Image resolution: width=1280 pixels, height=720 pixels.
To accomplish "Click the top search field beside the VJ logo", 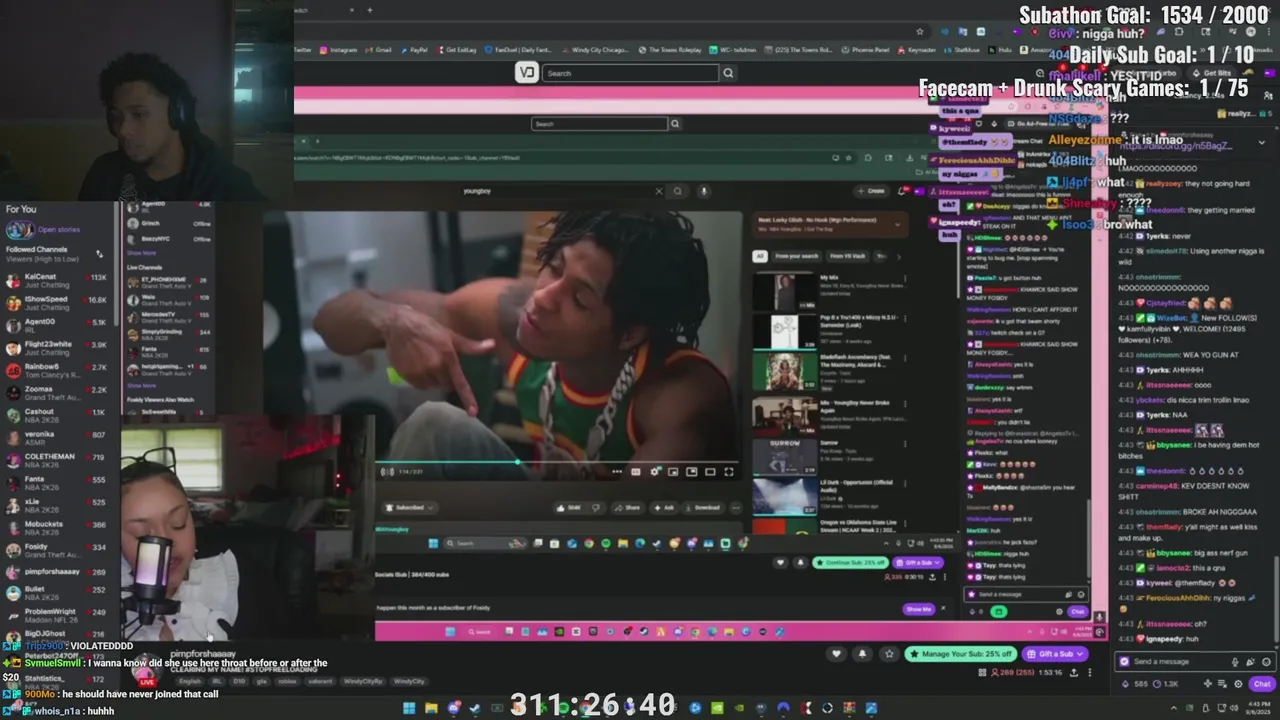I will pyautogui.click(x=630, y=73).
